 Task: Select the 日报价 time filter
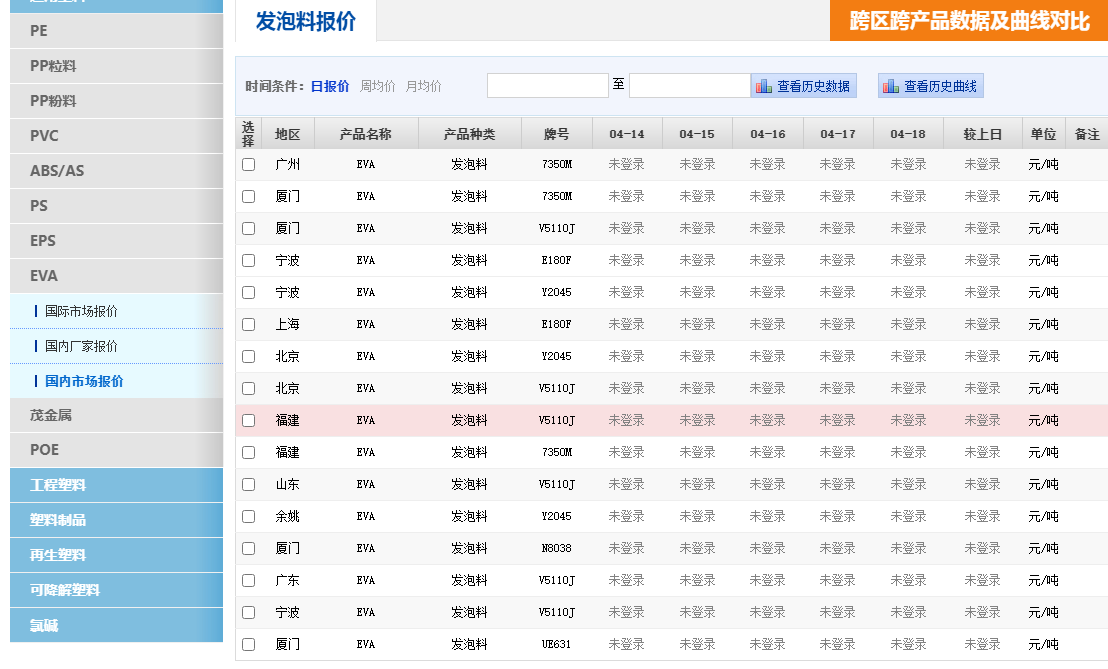330,86
